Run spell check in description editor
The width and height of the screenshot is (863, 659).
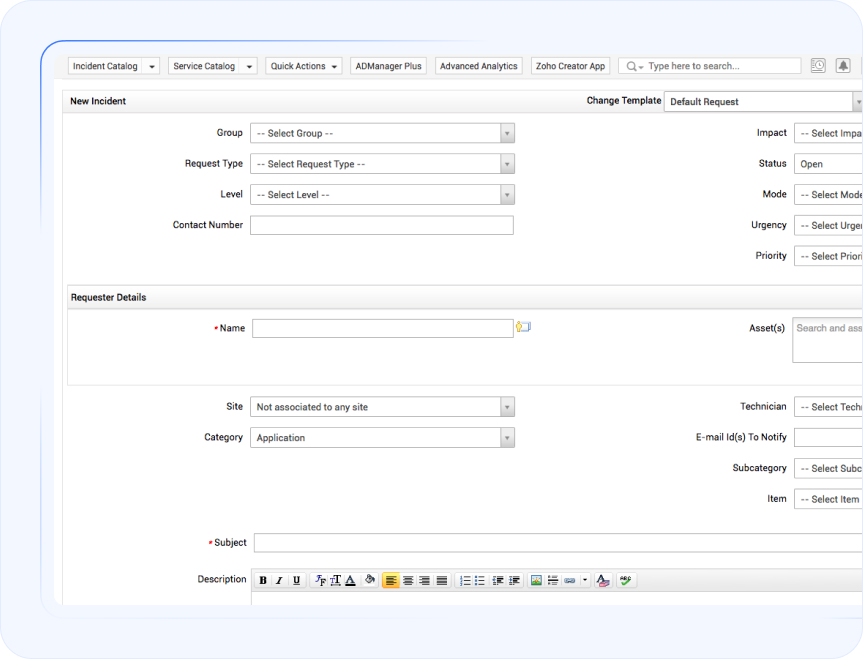625,581
